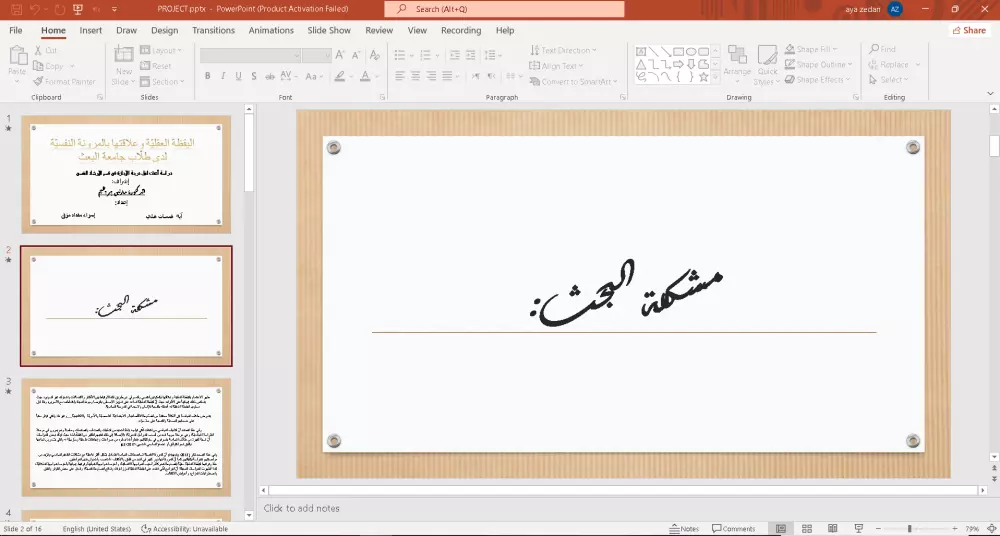Open Change Case dropdown
The height and width of the screenshot is (536, 1000).
tap(314, 76)
